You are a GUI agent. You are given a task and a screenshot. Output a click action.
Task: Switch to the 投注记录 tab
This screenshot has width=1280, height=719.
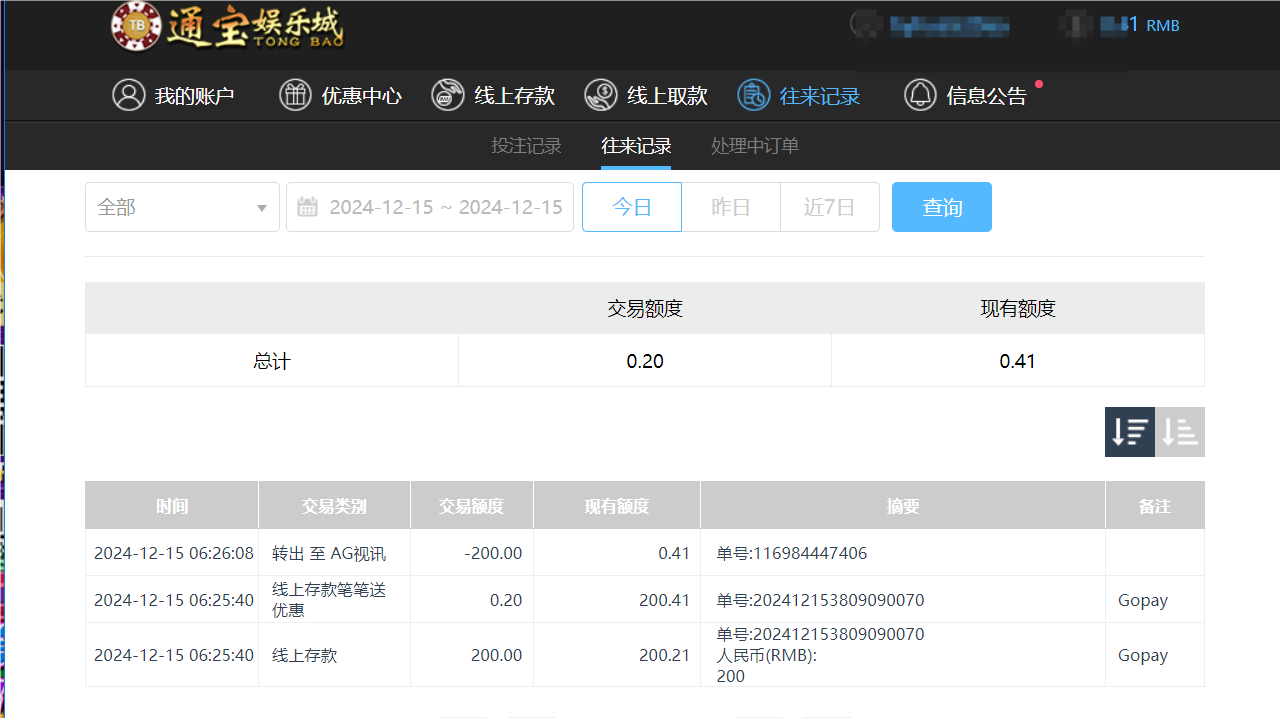(x=527, y=145)
